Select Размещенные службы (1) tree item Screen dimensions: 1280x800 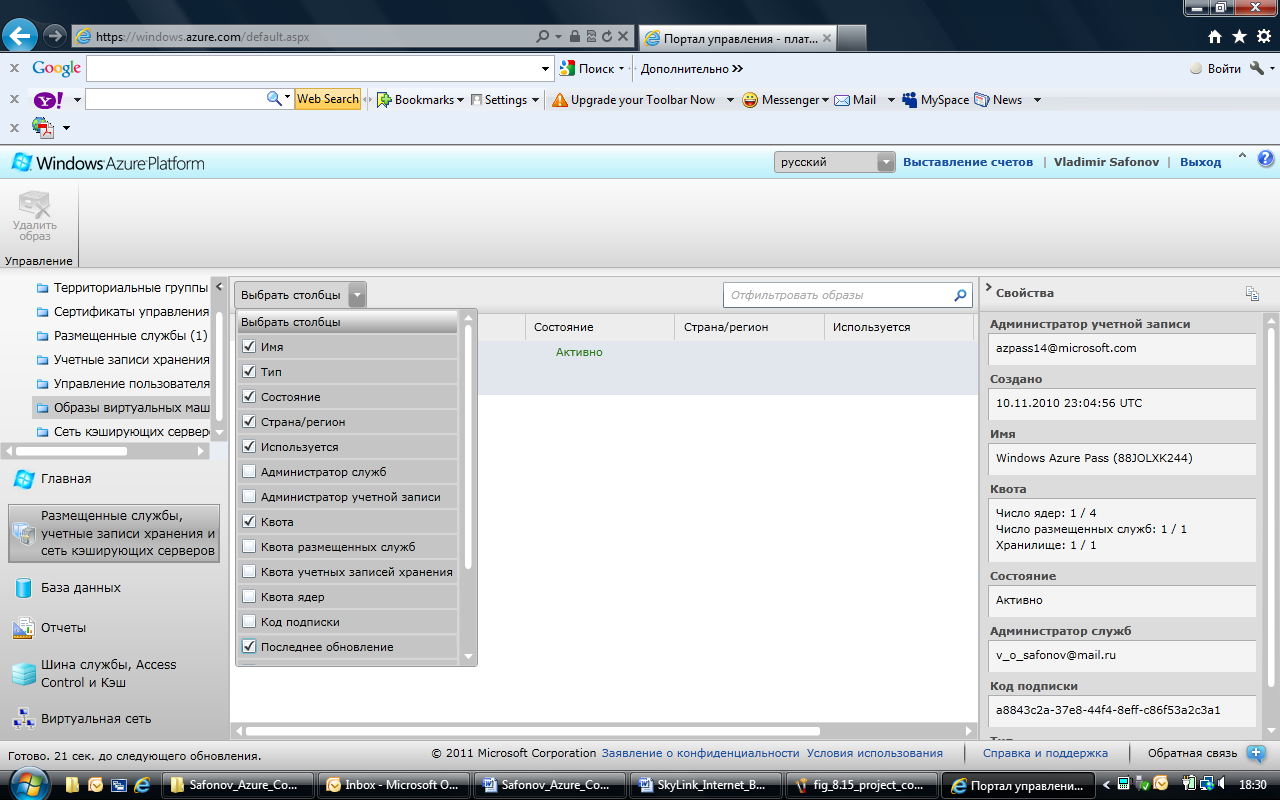[131, 335]
